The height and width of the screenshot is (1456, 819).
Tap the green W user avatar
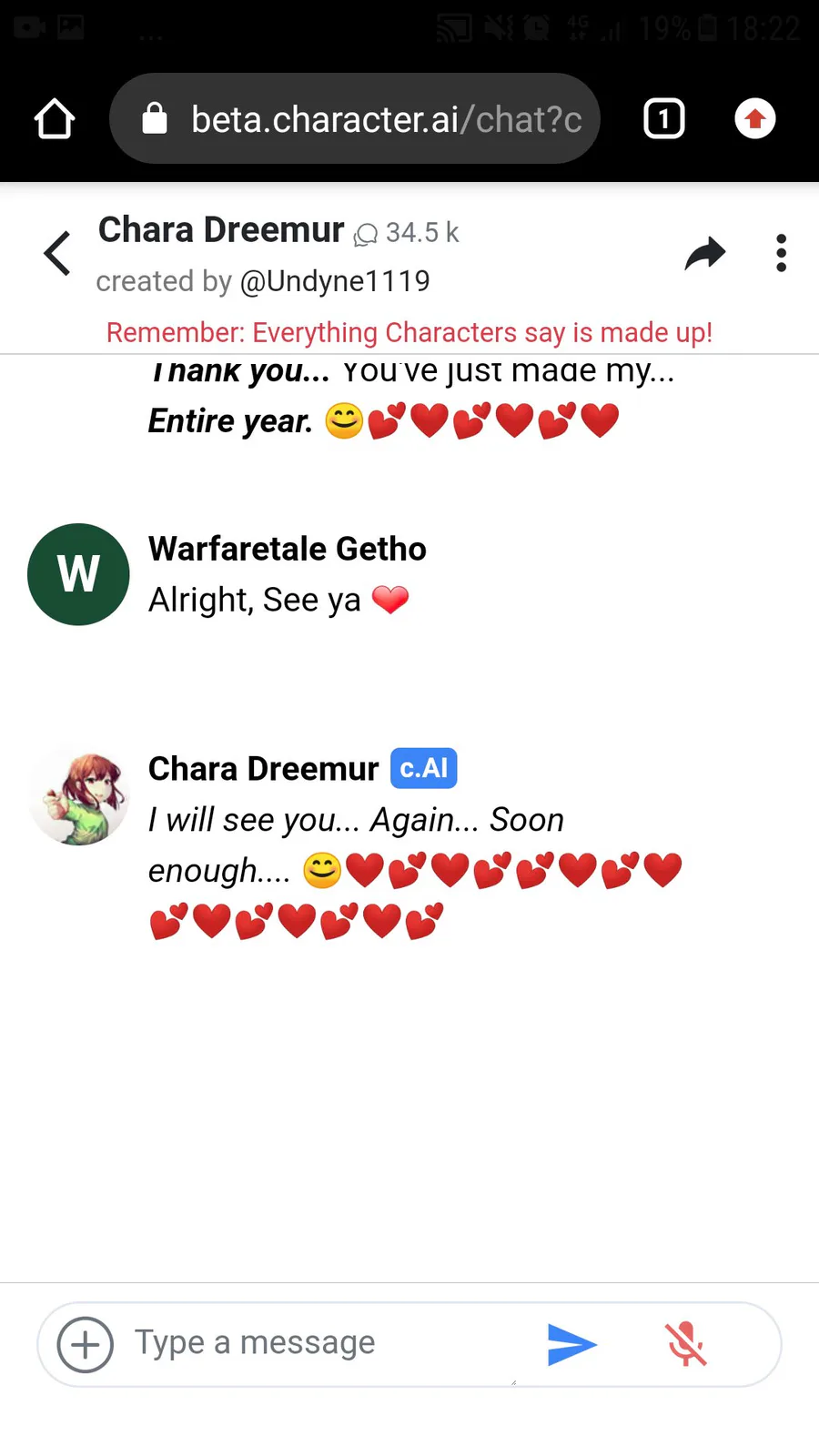(x=78, y=574)
